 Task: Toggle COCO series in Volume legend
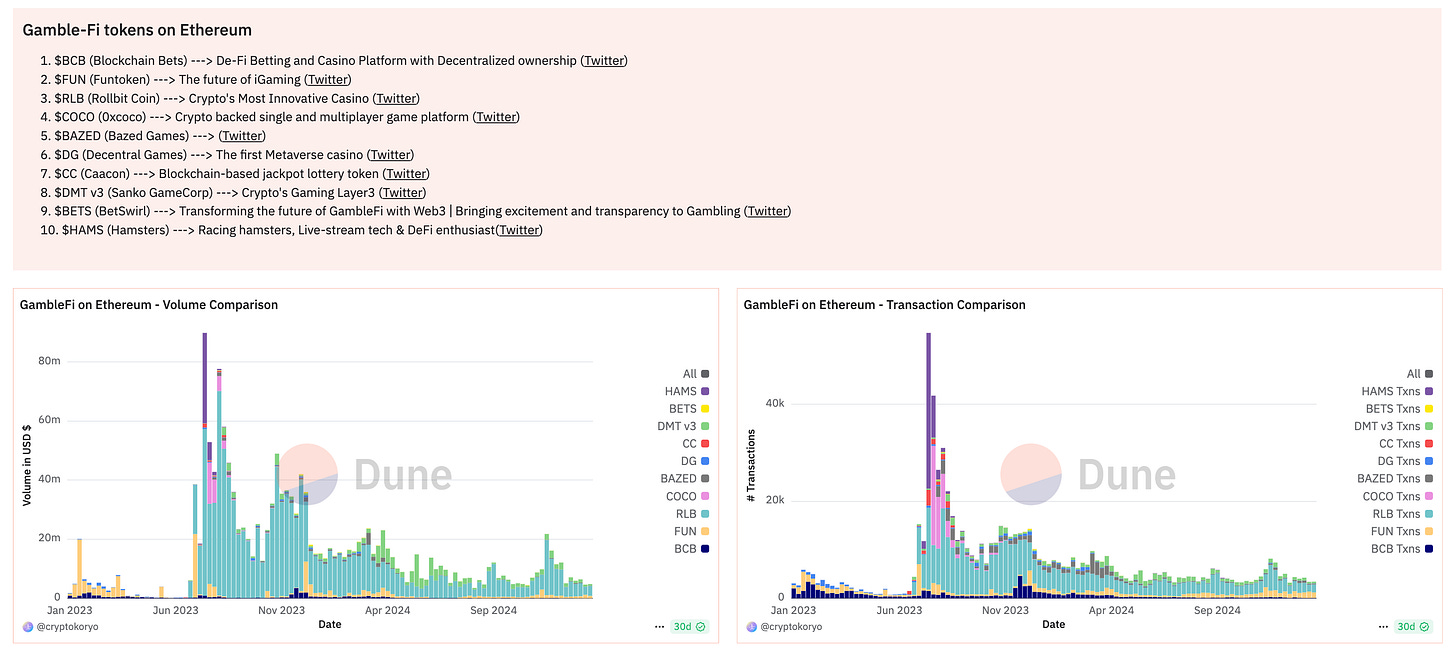click(687, 496)
